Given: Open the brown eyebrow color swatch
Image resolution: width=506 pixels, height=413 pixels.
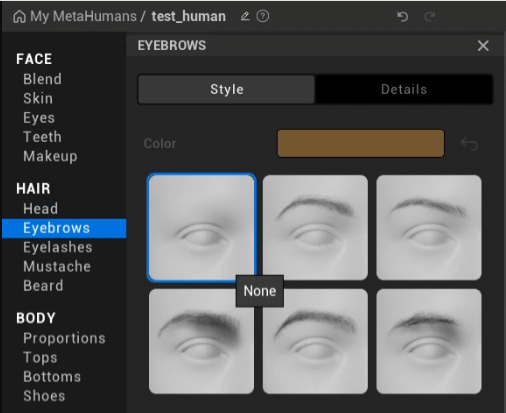Looking at the screenshot, I should tap(361, 143).
